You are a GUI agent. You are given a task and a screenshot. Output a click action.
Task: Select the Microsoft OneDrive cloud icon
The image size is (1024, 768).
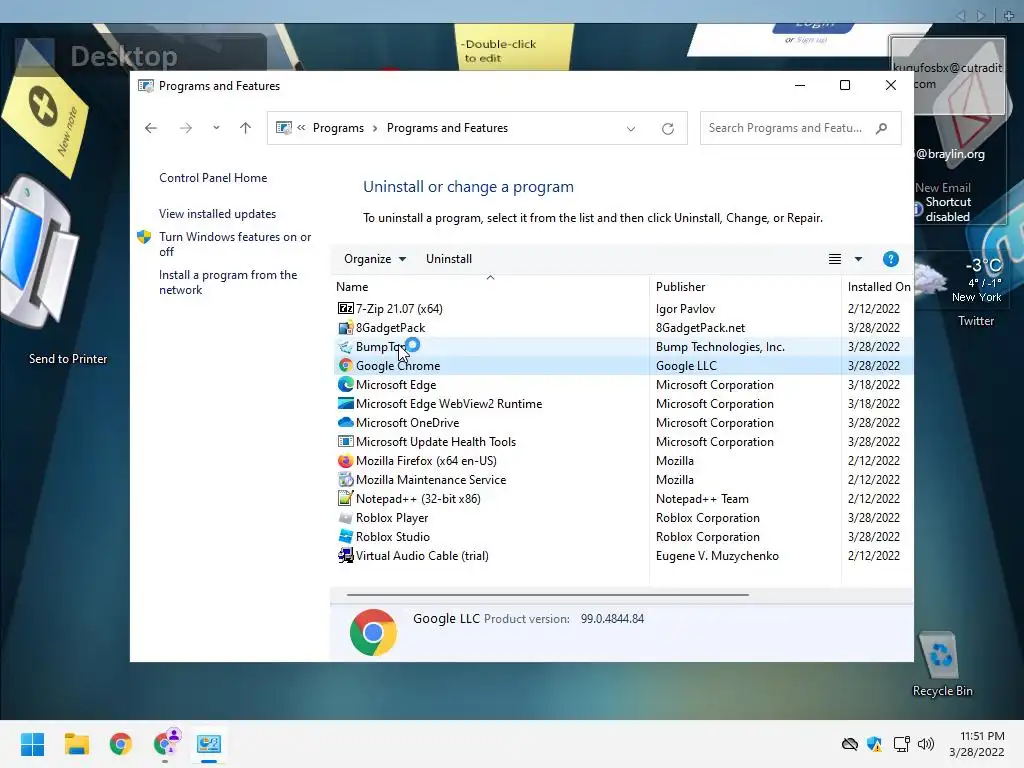click(x=345, y=422)
